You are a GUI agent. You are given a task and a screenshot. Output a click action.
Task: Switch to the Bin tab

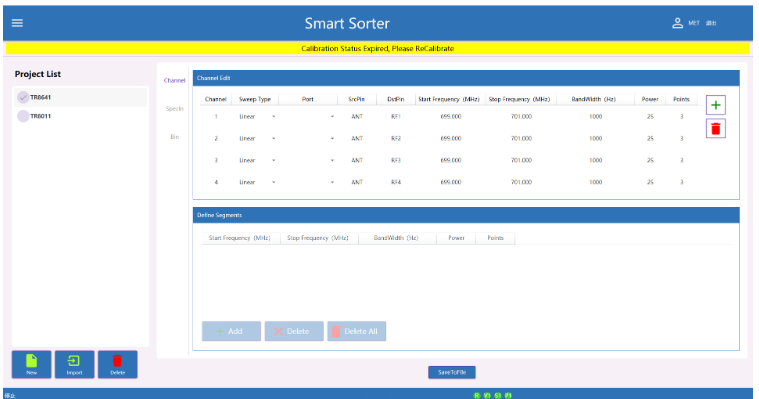[x=174, y=137]
